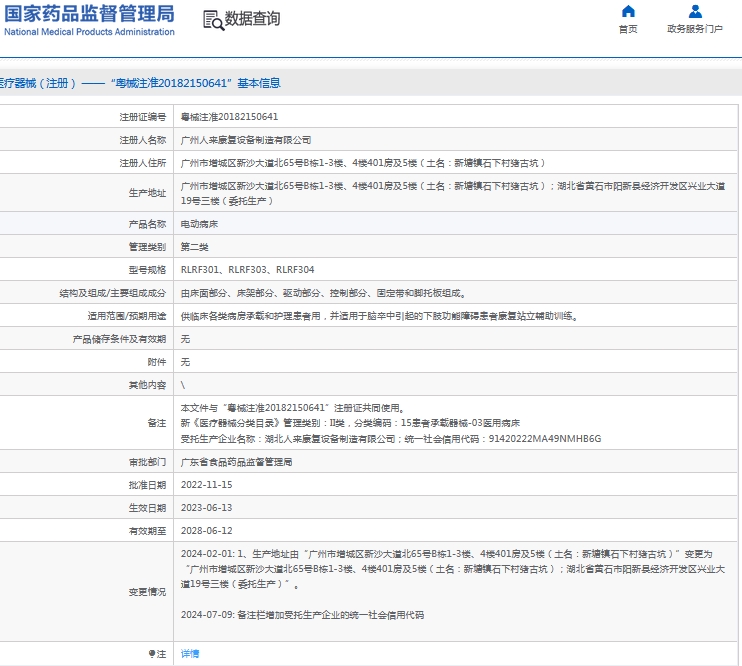Click the 型号规格 row label

pyautogui.click(x=147, y=270)
